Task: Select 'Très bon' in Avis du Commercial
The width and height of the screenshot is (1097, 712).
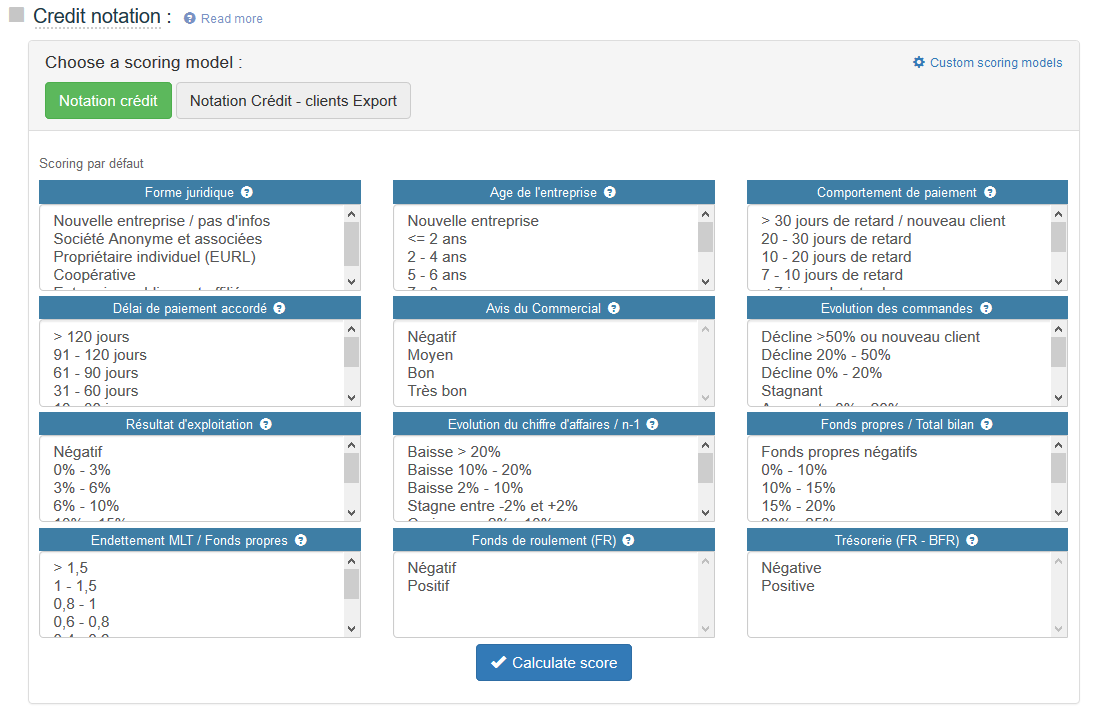Action: (437, 391)
